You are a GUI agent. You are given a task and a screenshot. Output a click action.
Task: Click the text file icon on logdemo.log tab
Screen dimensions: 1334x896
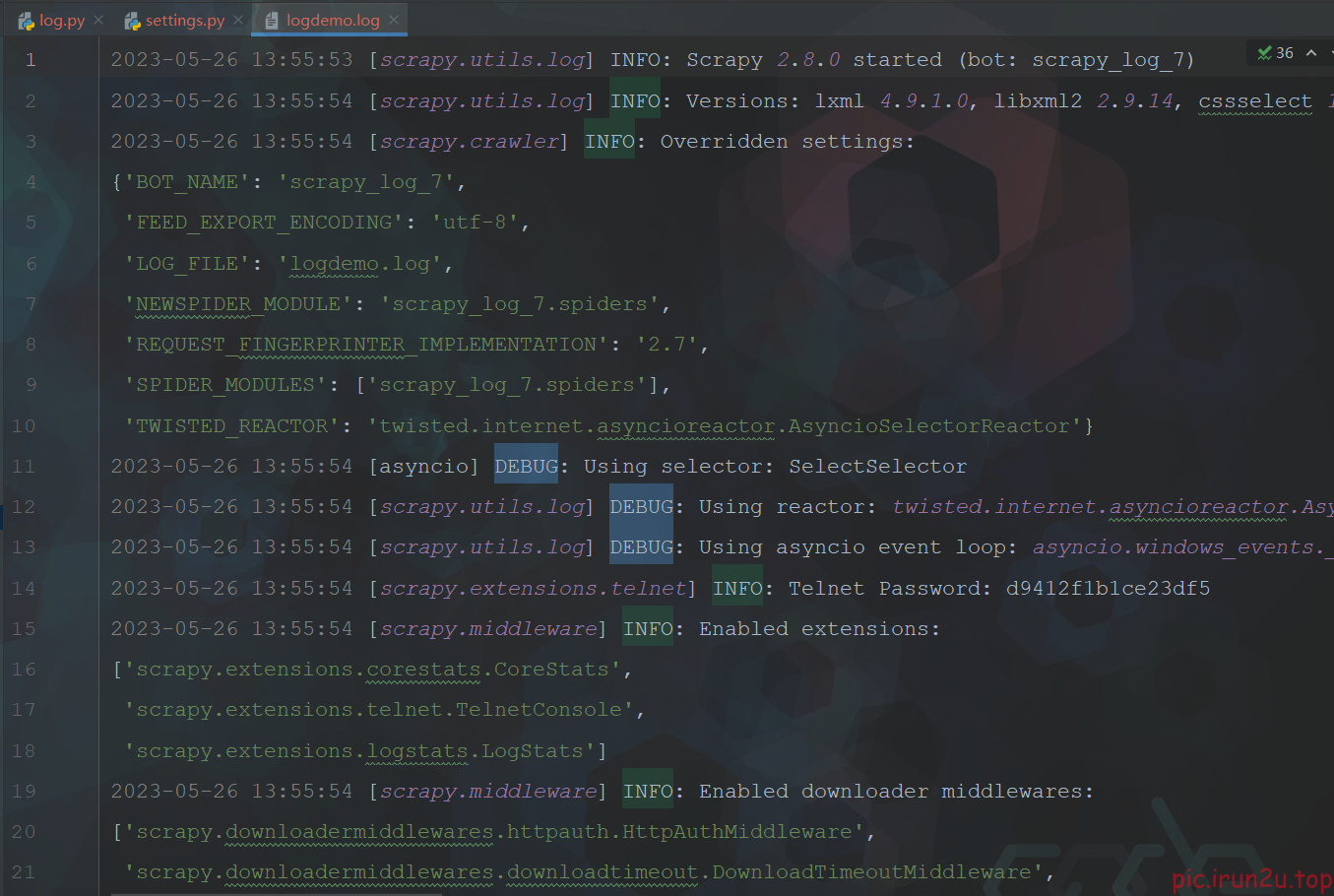272,21
